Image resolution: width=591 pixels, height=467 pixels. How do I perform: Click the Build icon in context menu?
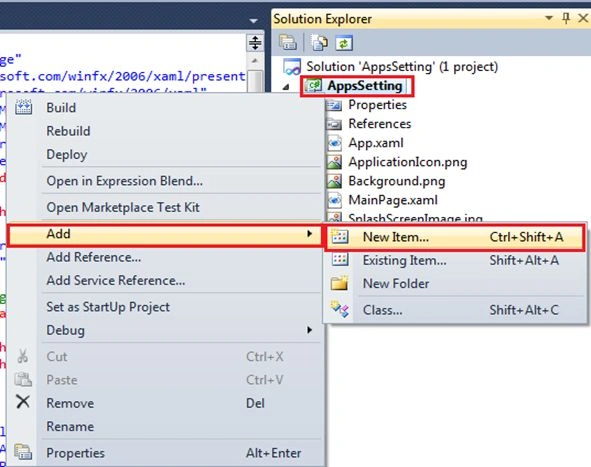23,107
